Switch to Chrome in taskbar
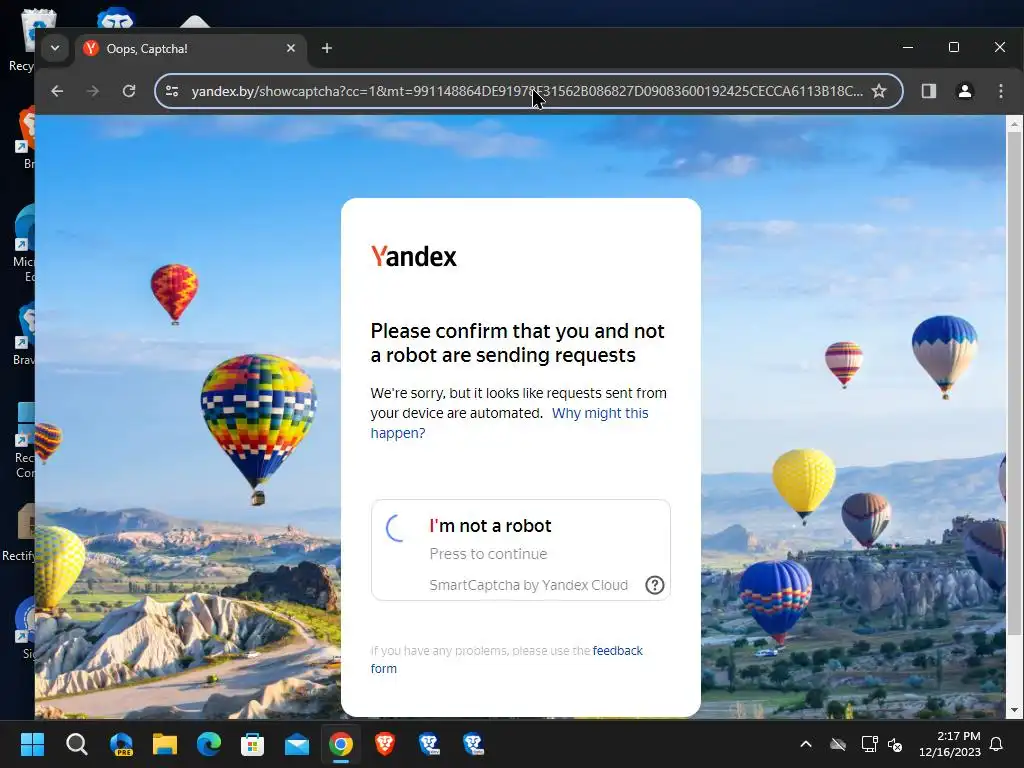The image size is (1024, 768). pyautogui.click(x=340, y=744)
